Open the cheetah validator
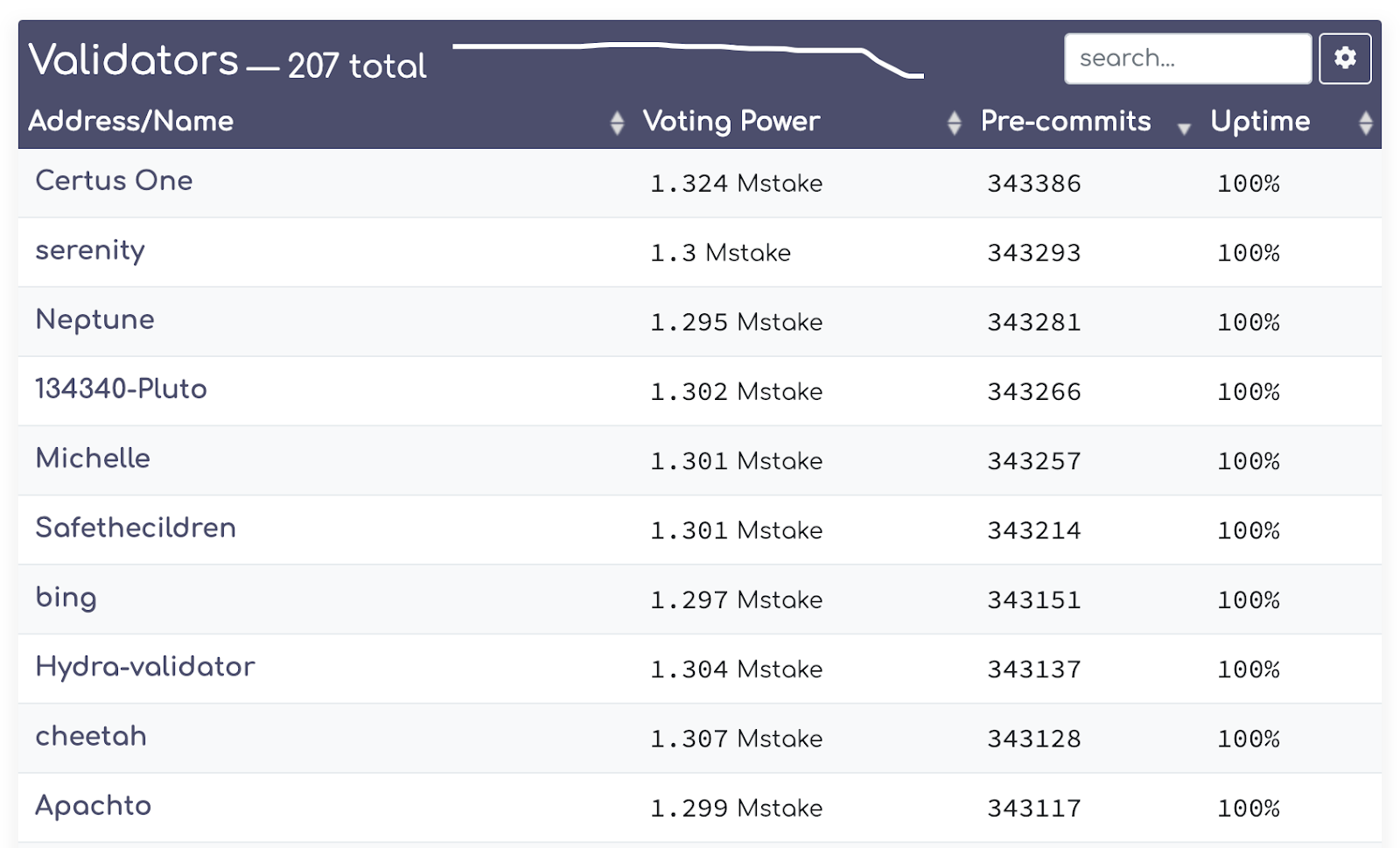 91,736
